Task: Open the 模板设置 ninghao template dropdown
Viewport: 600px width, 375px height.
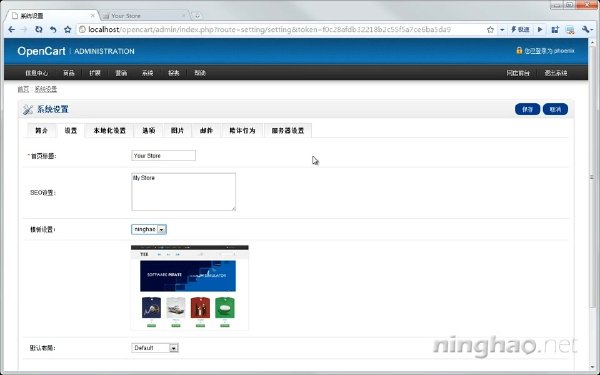Action: click(149, 229)
